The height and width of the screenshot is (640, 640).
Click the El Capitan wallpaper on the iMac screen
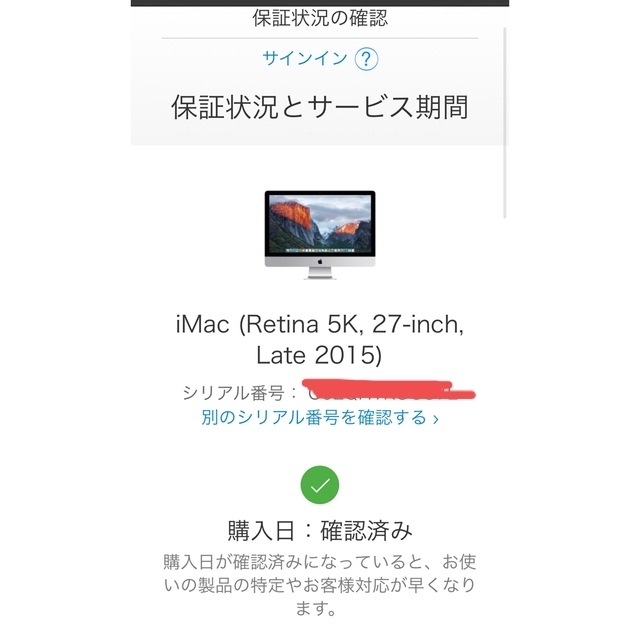(320, 222)
